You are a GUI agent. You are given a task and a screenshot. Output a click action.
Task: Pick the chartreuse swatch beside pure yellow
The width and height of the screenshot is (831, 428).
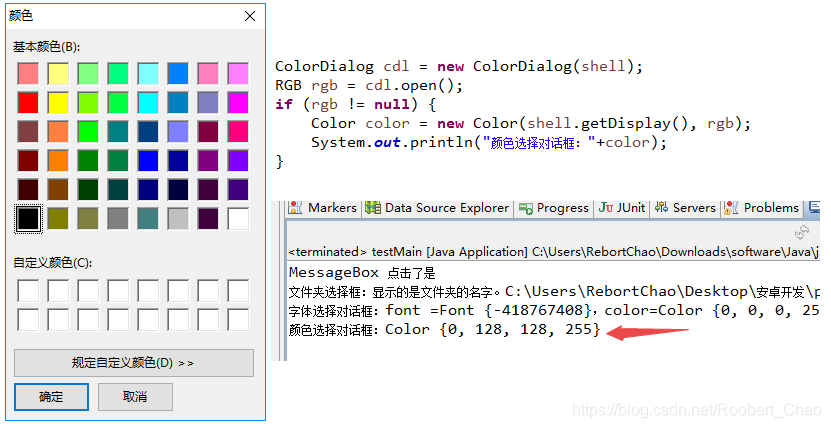coord(88,103)
